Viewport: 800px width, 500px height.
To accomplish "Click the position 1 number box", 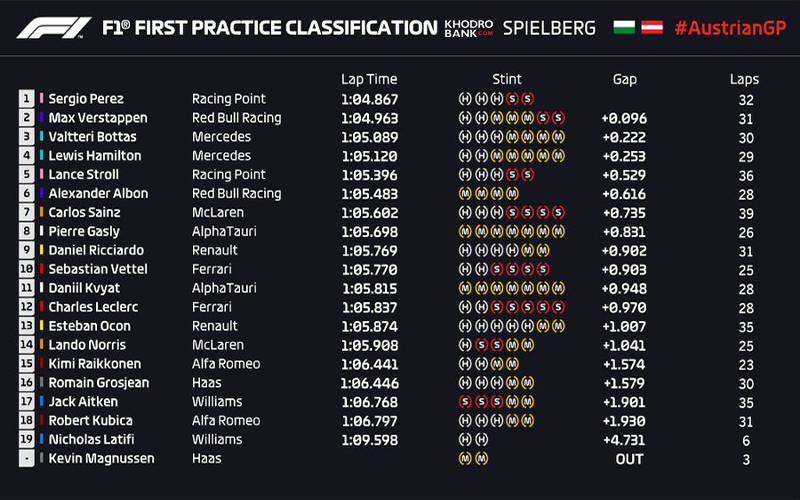I will (x=25, y=99).
